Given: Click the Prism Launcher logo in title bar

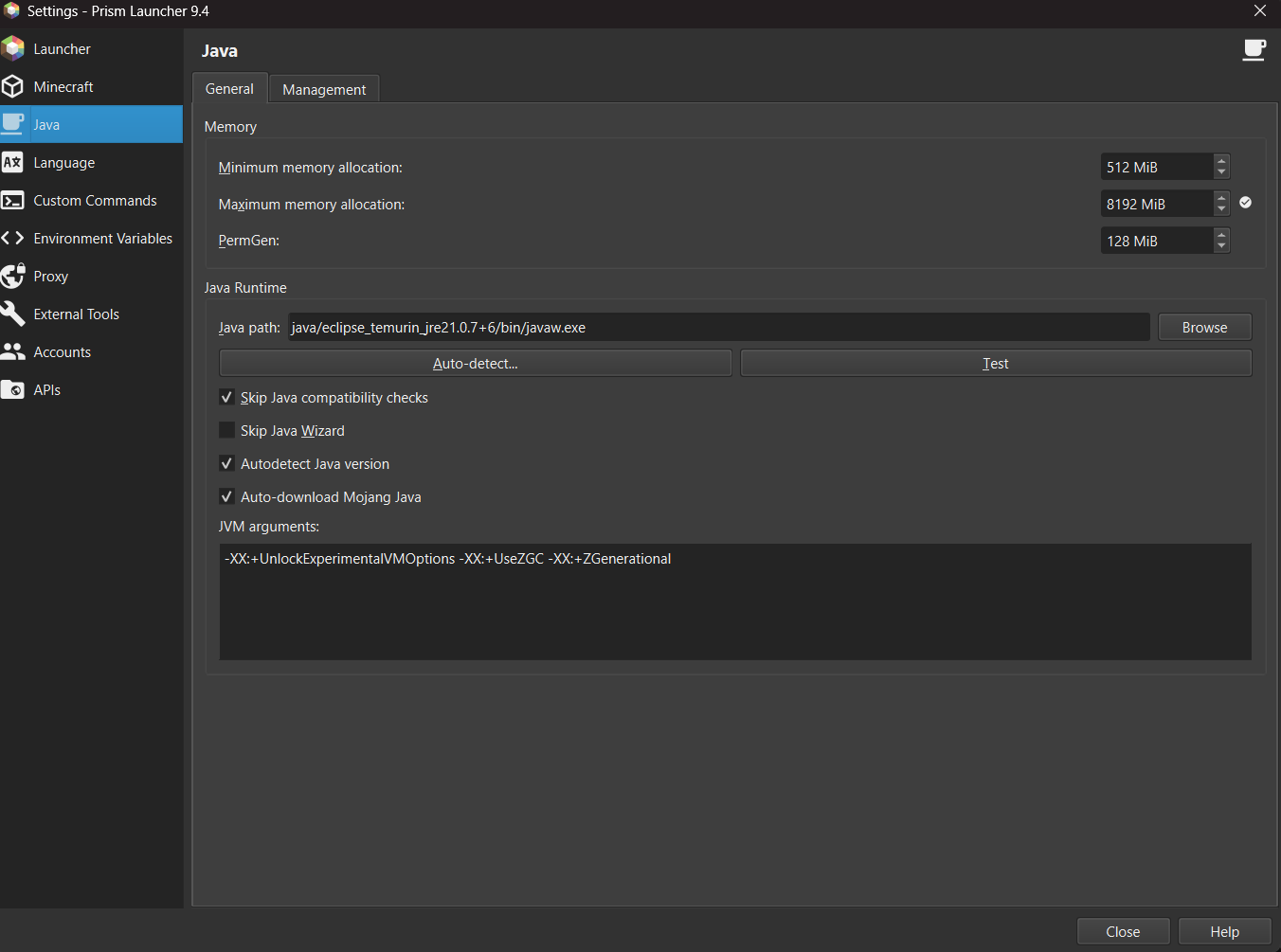Looking at the screenshot, I should [x=11, y=11].
